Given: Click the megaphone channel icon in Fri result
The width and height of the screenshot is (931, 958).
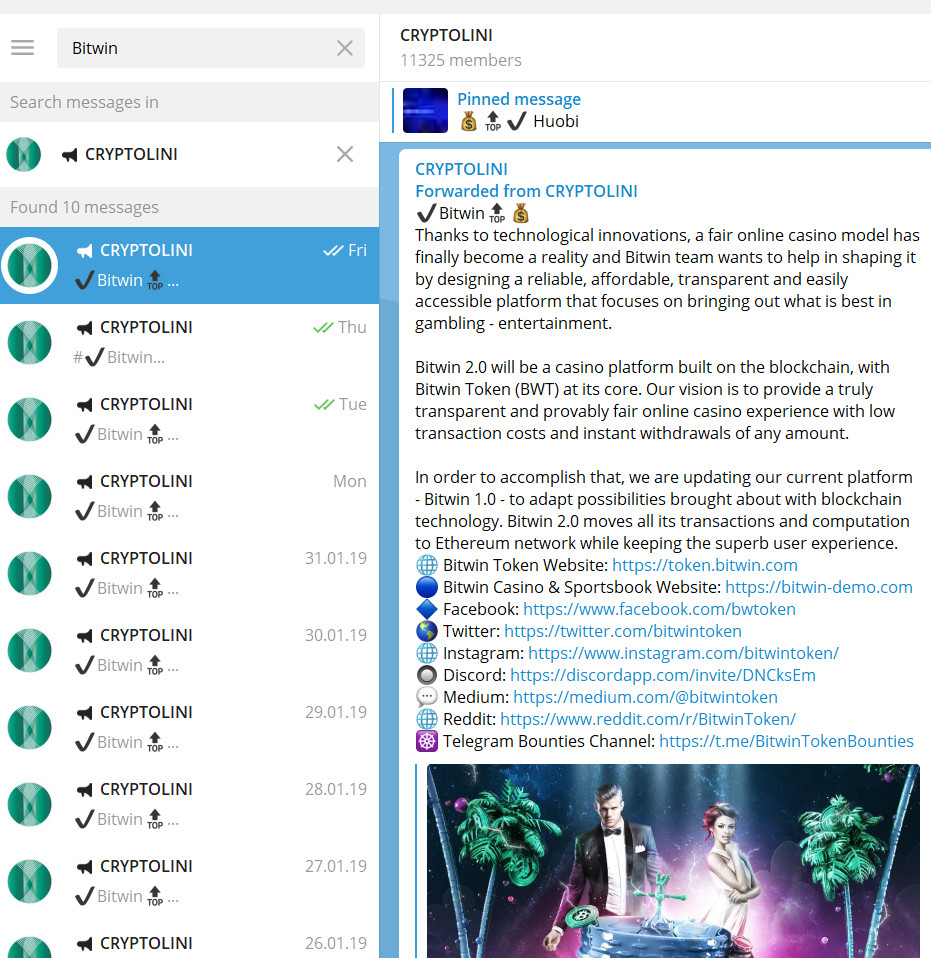Looking at the screenshot, I should 84,250.
